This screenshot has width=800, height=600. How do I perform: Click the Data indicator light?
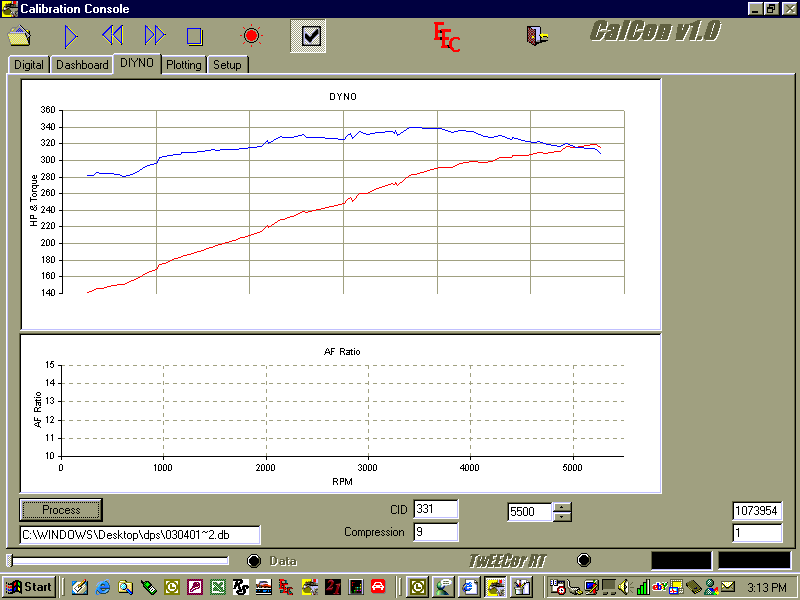pyautogui.click(x=254, y=561)
